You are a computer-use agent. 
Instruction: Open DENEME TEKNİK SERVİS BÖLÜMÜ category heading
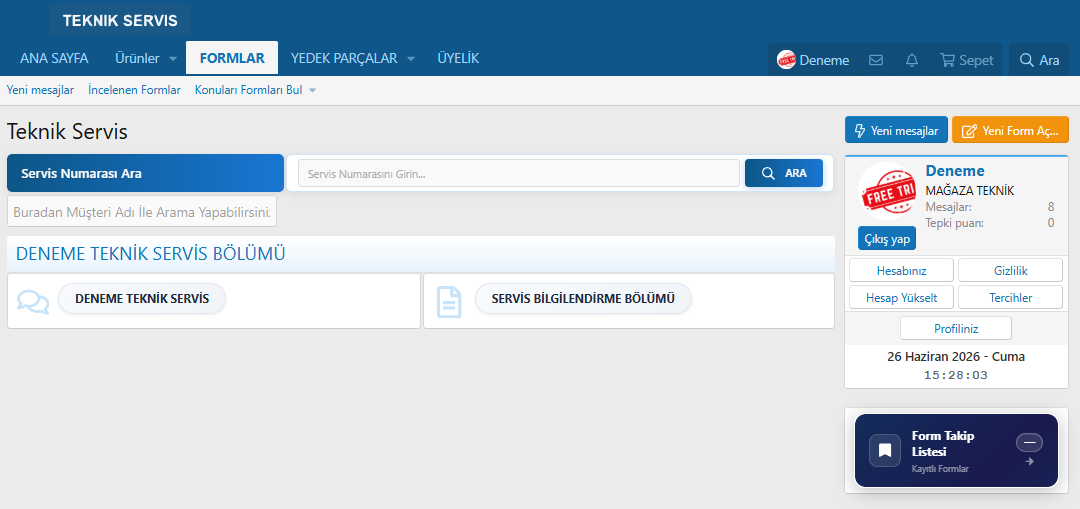point(150,253)
